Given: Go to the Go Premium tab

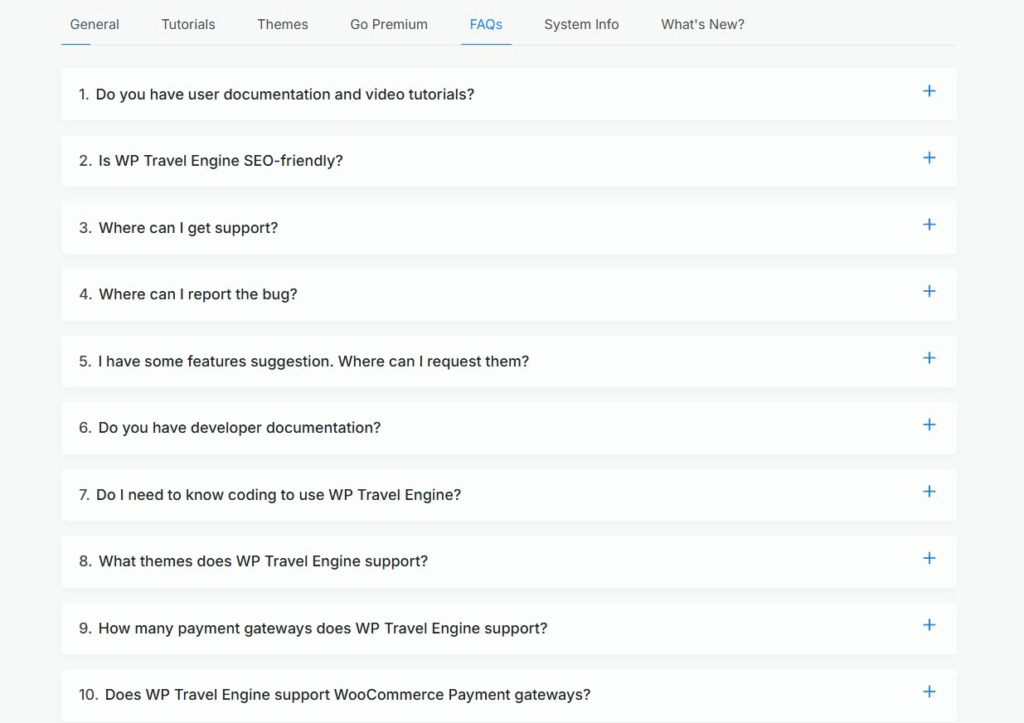Looking at the screenshot, I should coord(388,24).
